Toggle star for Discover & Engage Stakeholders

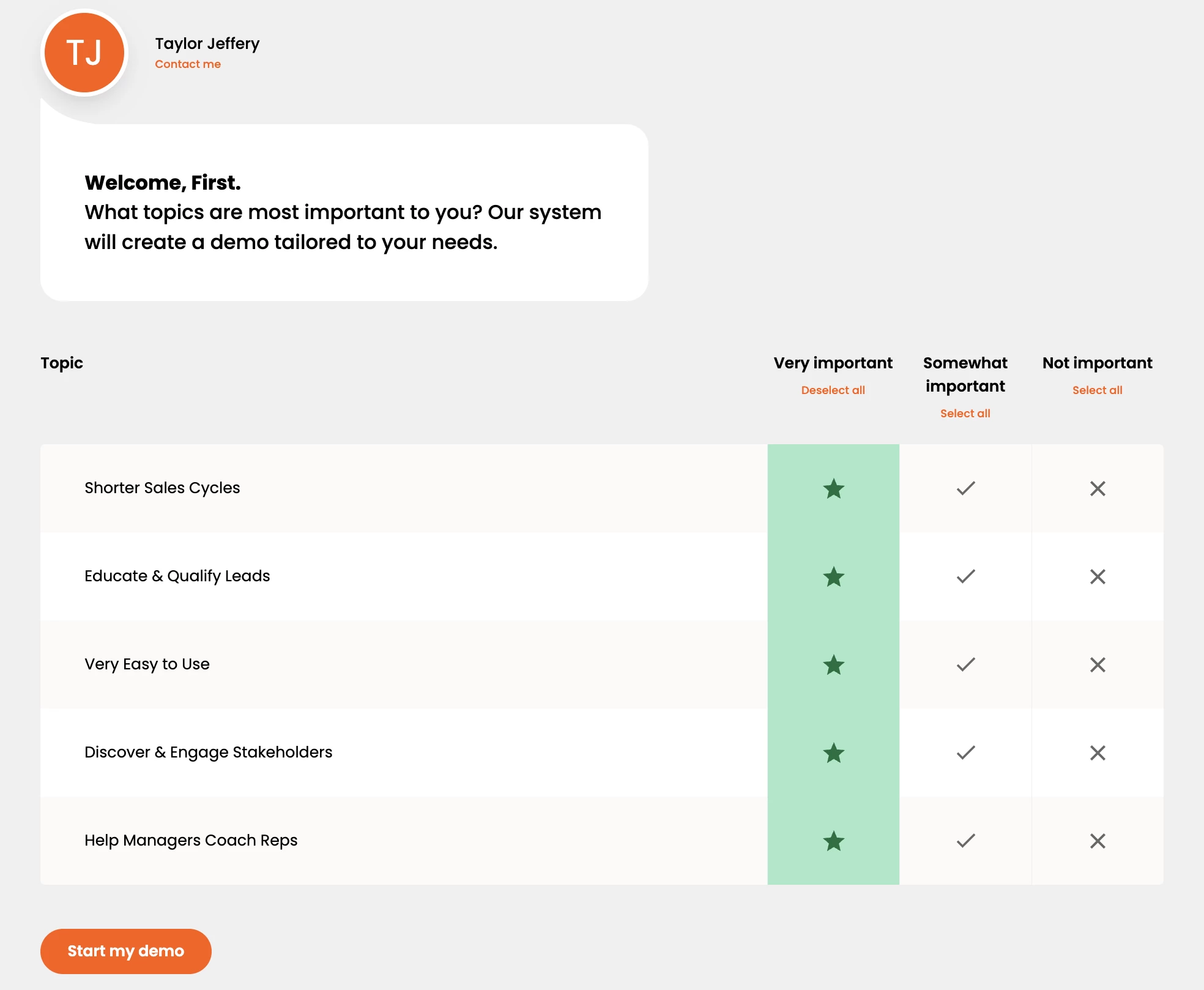[x=833, y=753]
